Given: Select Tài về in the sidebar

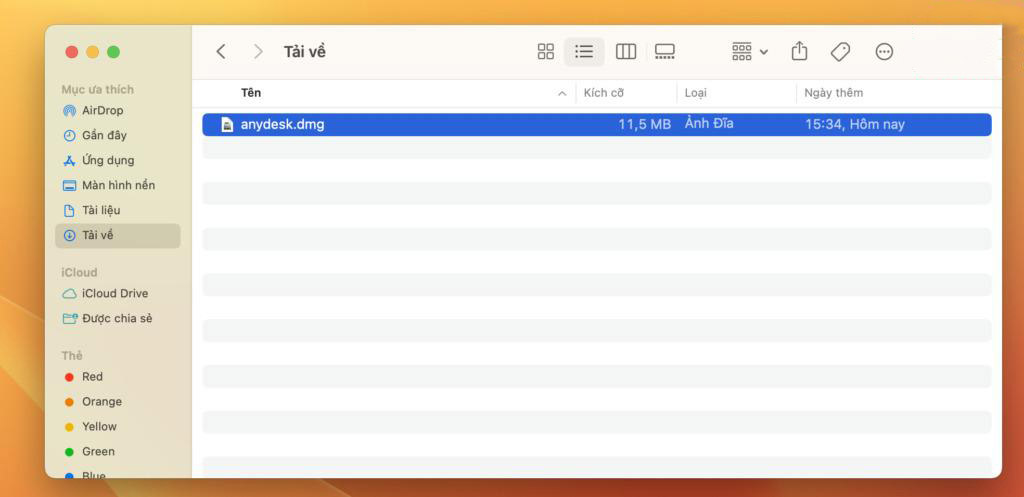Looking at the screenshot, I should tap(118, 235).
